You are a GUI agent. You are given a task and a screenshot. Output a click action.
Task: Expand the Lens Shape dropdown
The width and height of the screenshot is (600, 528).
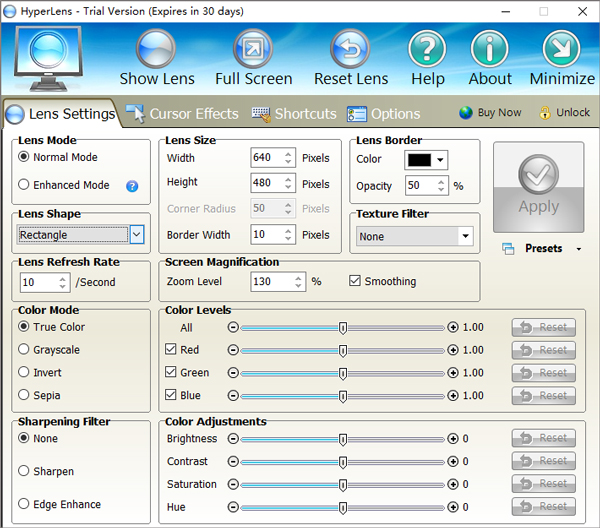(137, 235)
